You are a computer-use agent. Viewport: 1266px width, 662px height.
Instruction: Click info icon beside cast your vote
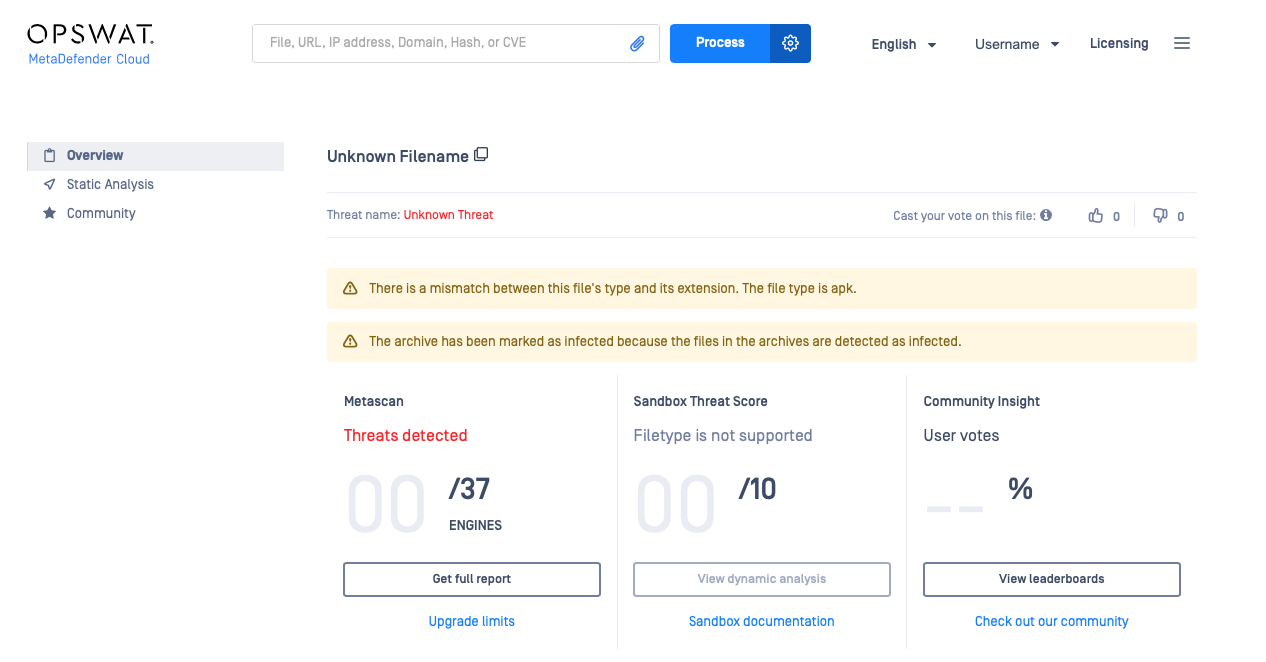pyautogui.click(x=1046, y=215)
